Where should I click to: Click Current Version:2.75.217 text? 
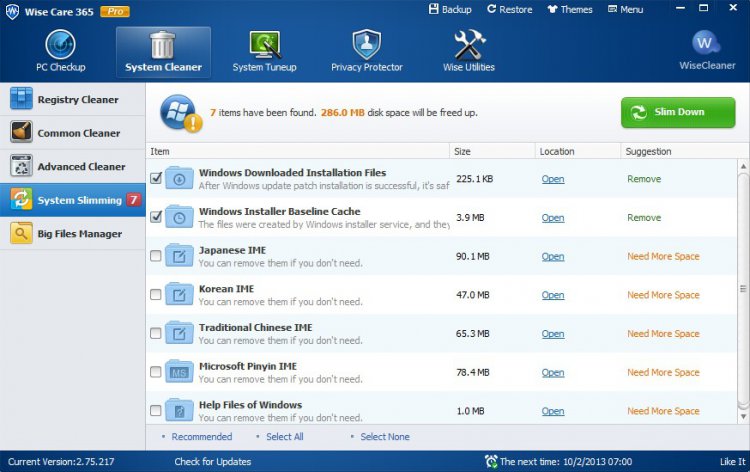point(61,461)
